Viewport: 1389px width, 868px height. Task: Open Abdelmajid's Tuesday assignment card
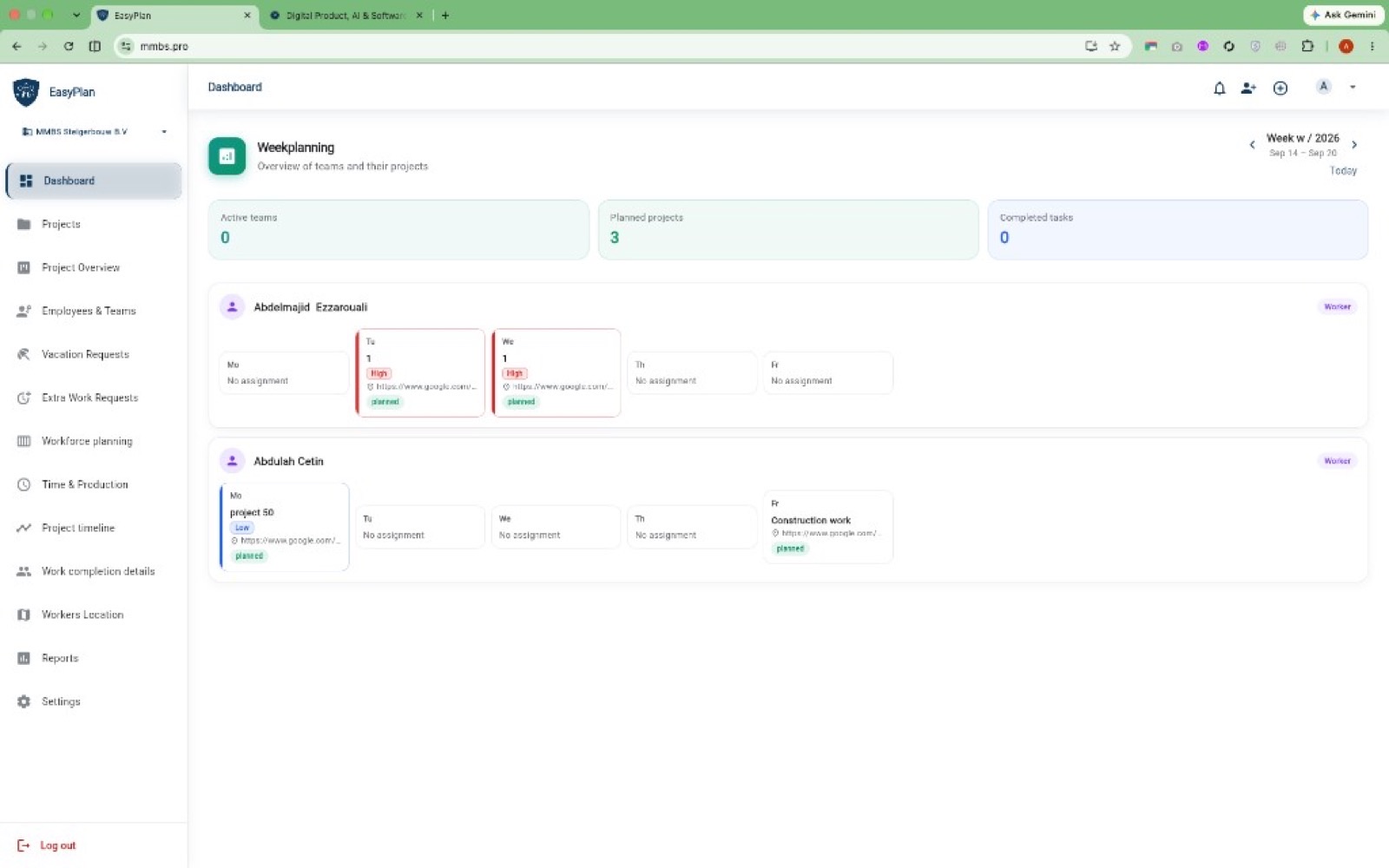click(x=420, y=372)
